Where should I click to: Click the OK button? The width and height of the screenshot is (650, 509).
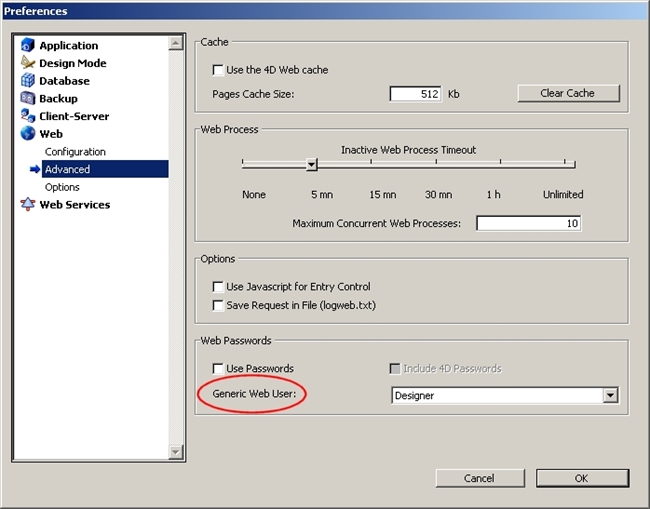coord(582,478)
